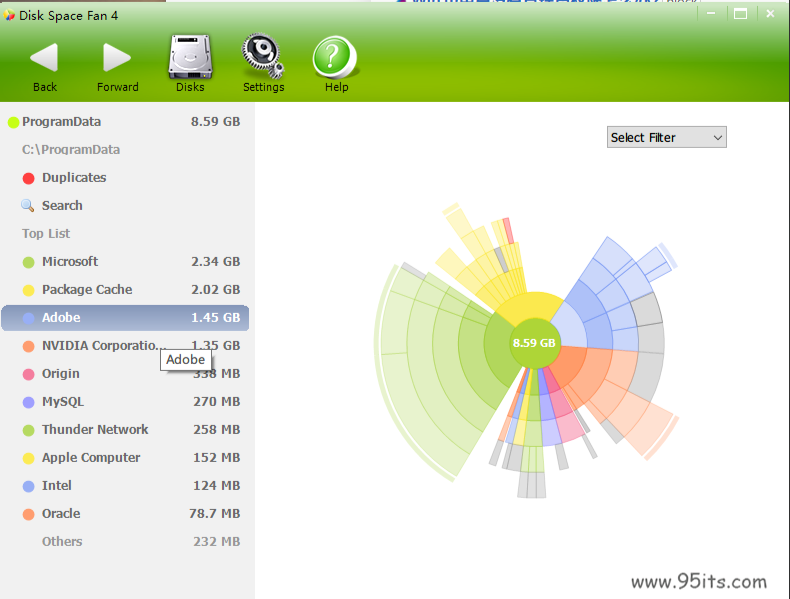Click the 78.7 MB size value

[x=215, y=513]
